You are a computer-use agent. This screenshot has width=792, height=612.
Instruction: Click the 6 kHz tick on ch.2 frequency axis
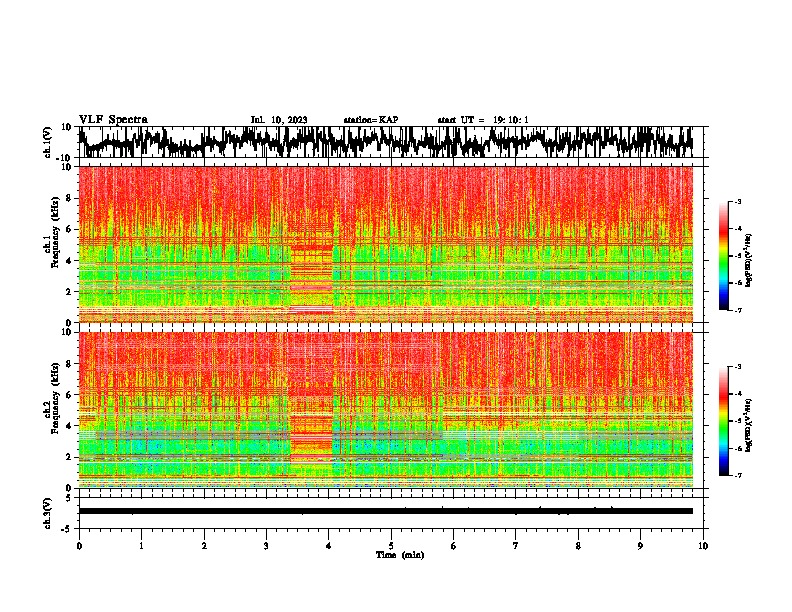point(70,395)
